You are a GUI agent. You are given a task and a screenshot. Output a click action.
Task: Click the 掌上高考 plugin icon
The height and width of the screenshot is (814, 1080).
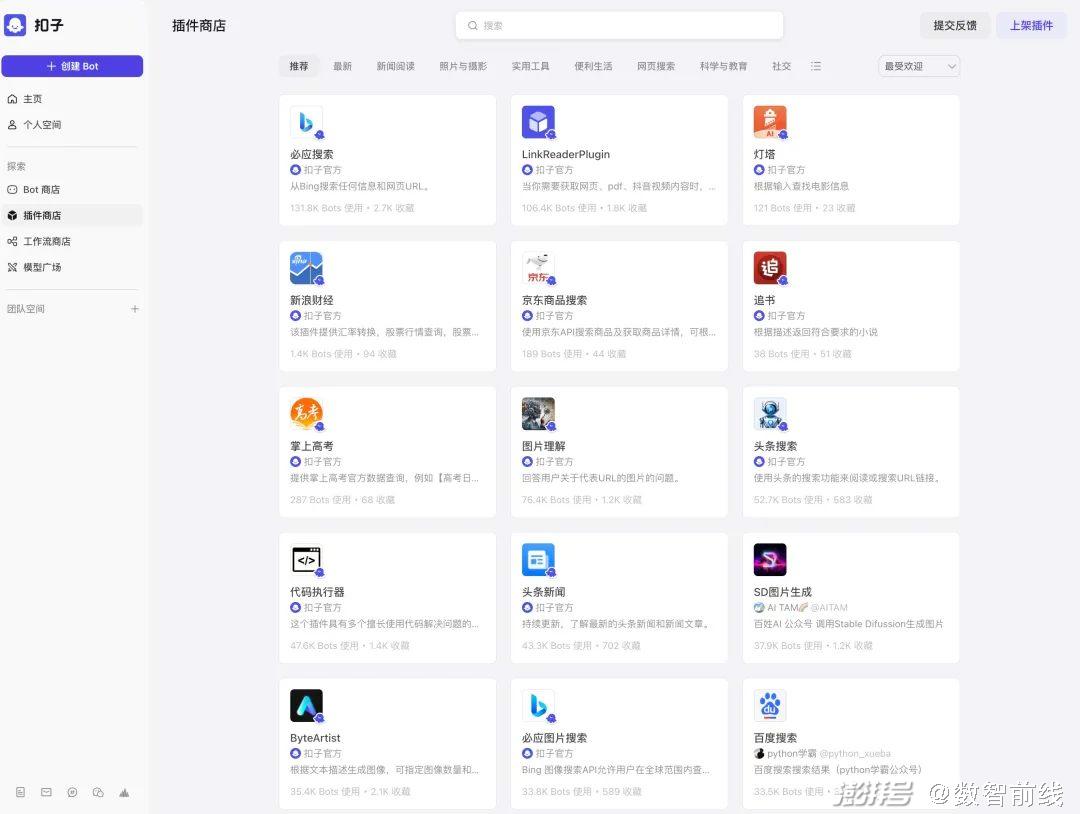[x=306, y=414]
